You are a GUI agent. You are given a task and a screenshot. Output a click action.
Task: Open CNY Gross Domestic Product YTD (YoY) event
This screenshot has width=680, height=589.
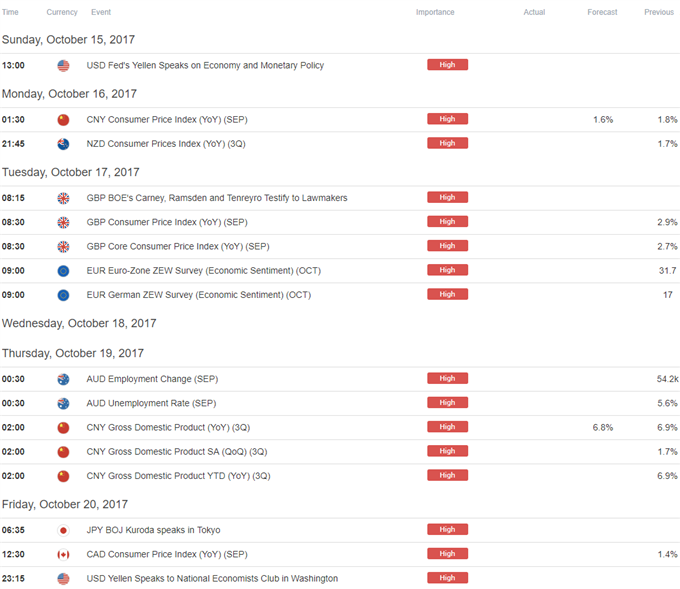(x=178, y=477)
